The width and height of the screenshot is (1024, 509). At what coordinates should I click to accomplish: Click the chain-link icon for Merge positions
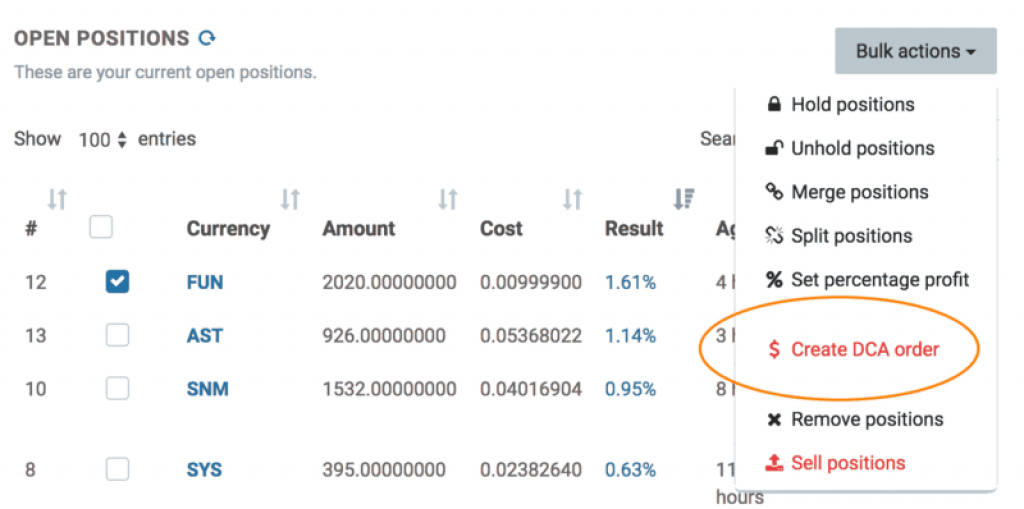[x=774, y=192]
